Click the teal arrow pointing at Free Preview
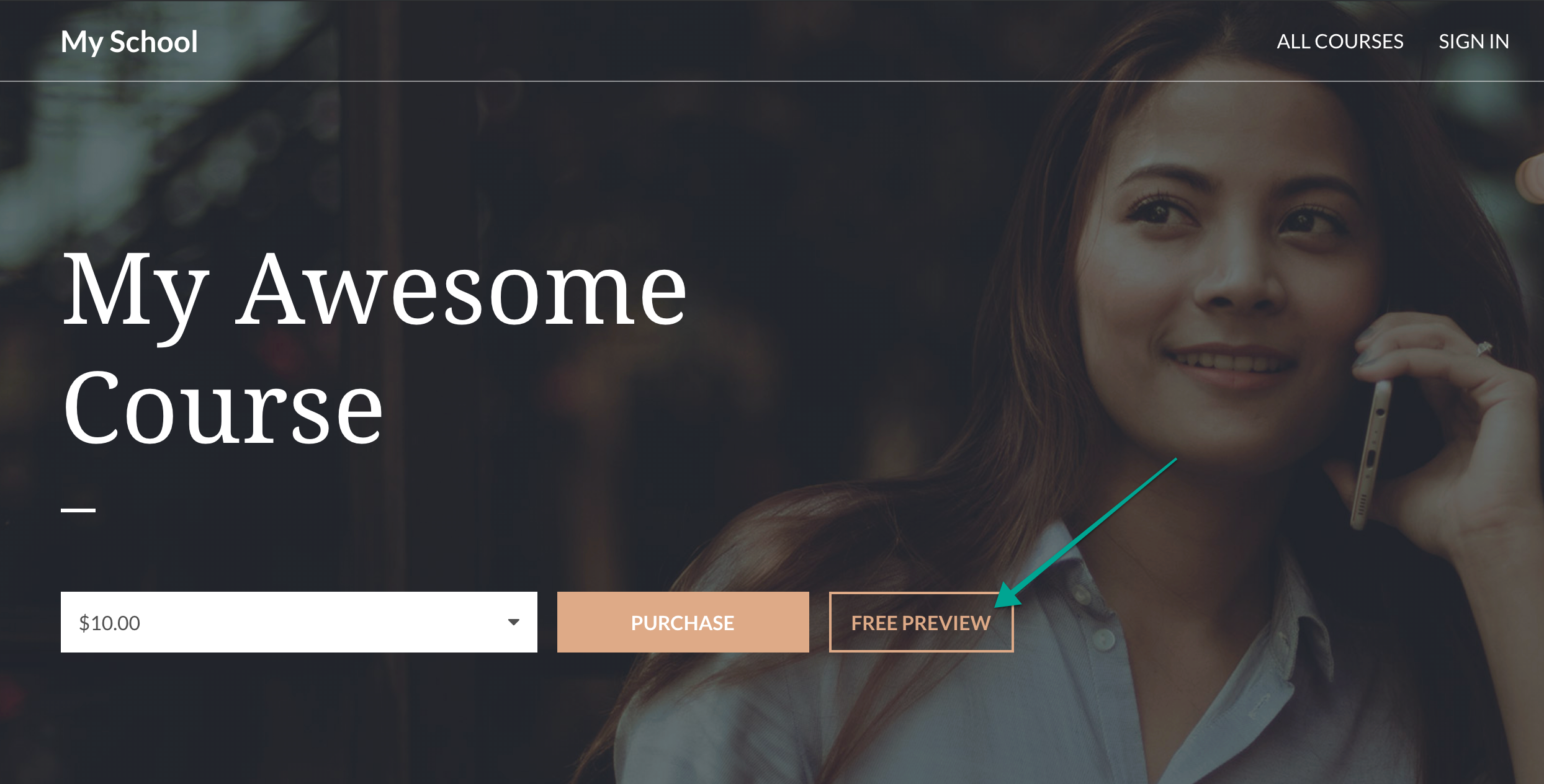1544x784 pixels. 1086,533
